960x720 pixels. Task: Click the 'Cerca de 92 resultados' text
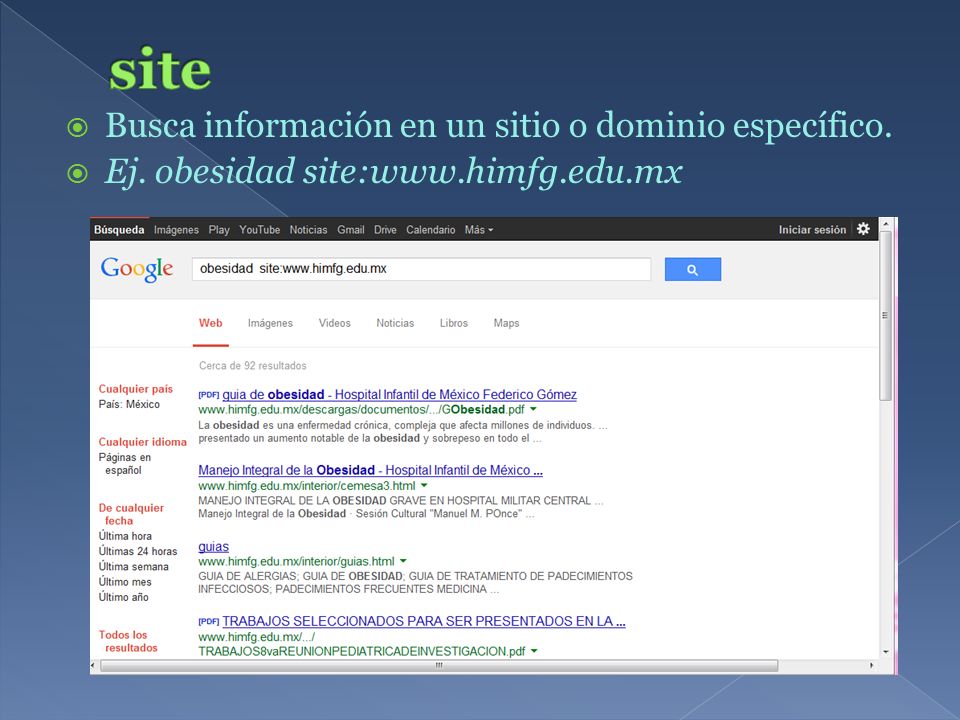252,366
